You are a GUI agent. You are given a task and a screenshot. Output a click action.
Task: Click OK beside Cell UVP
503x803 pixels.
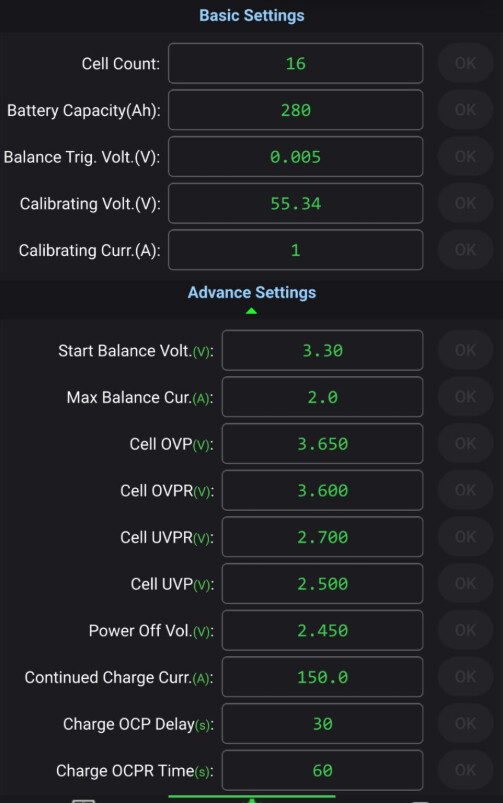465,583
